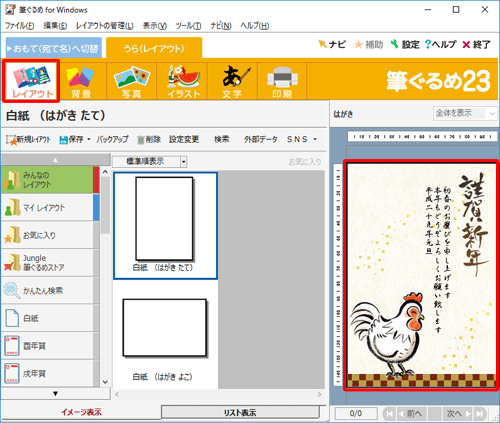This screenshot has height=423, width=500.
Task: Open the 編集(E) menu
Action: tap(55, 26)
